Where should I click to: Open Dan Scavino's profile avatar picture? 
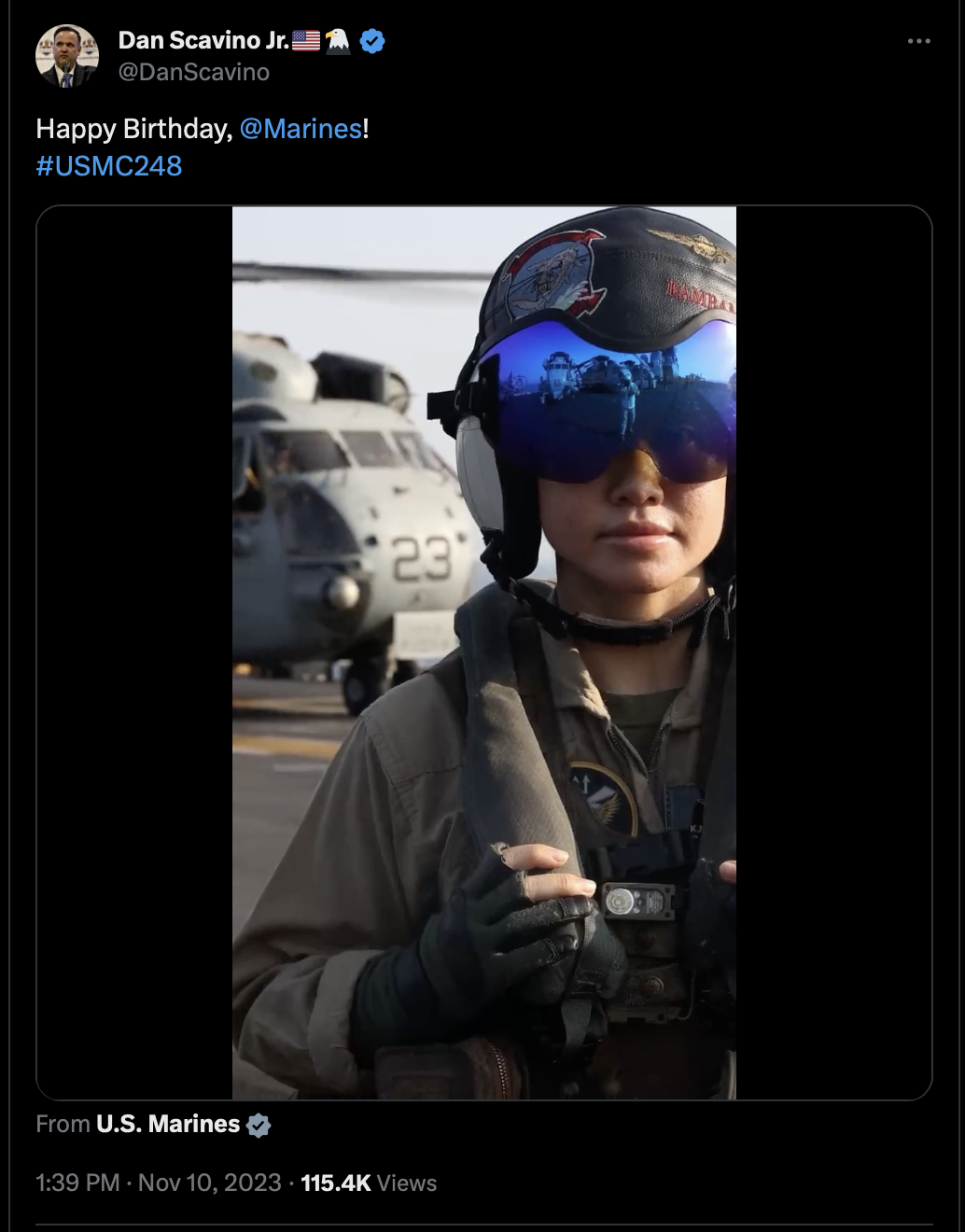point(67,56)
